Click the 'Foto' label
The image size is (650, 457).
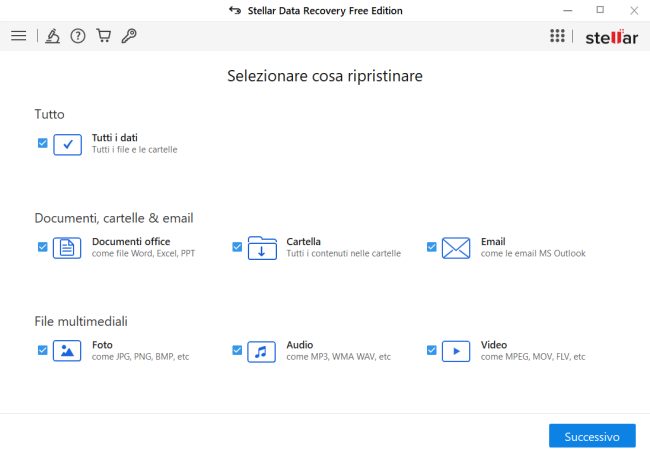point(102,345)
